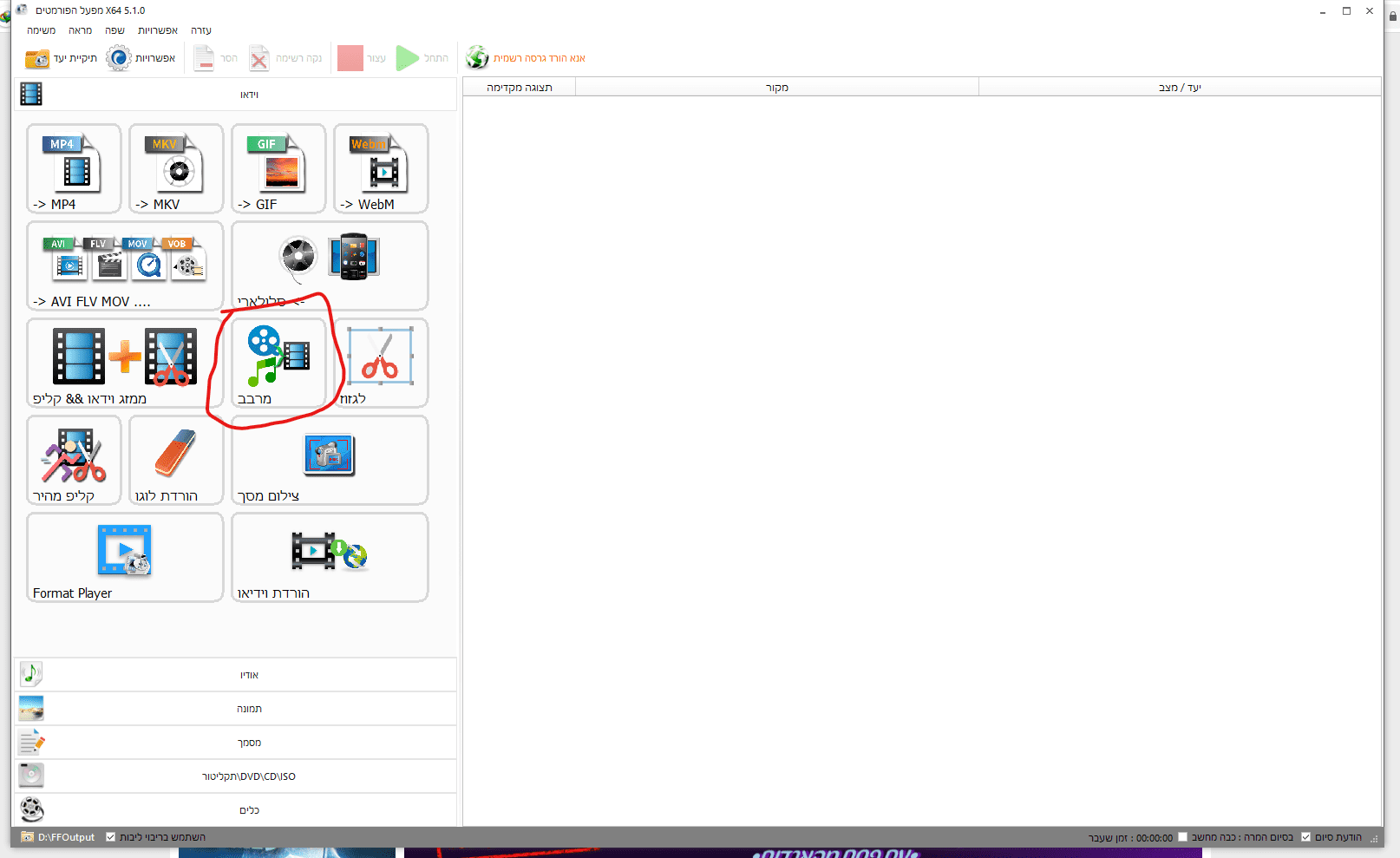Click the output / state column header
This screenshot has height=858, width=1400.
(x=1180, y=88)
